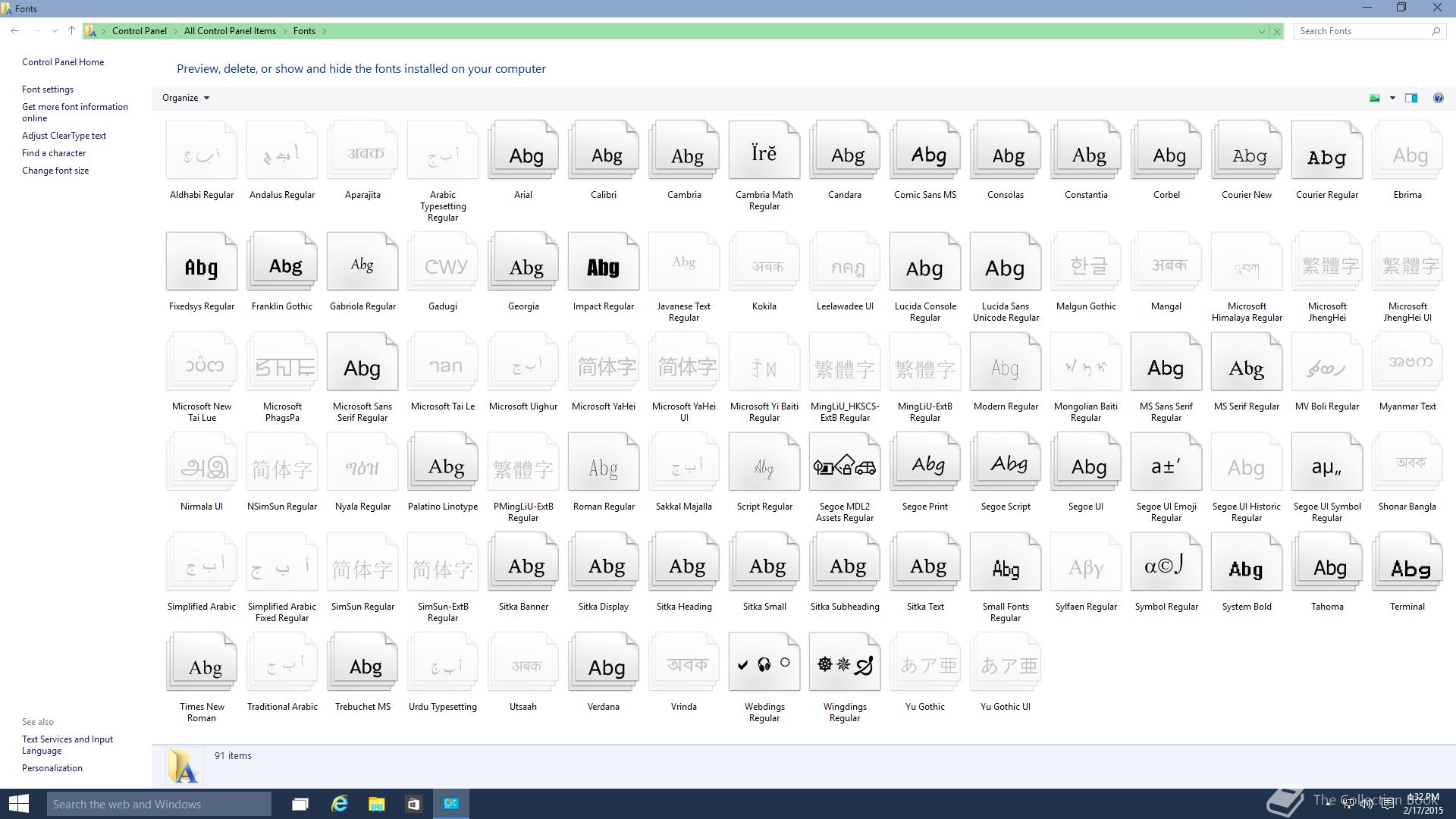Screen dimensions: 1456x819
Task: Select the Tahoma font icon
Action: (x=1327, y=562)
